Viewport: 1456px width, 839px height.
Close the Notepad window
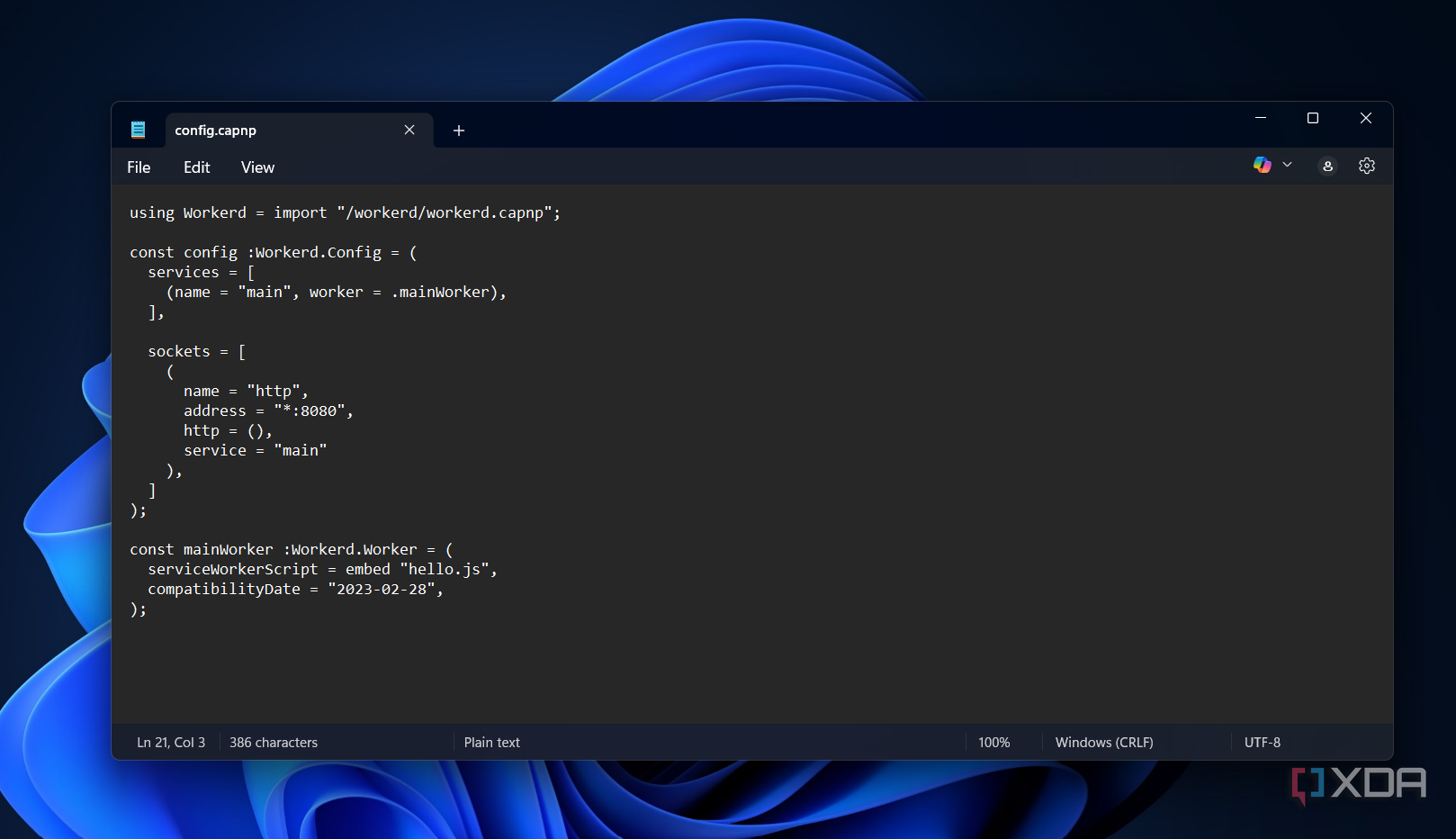click(1366, 118)
